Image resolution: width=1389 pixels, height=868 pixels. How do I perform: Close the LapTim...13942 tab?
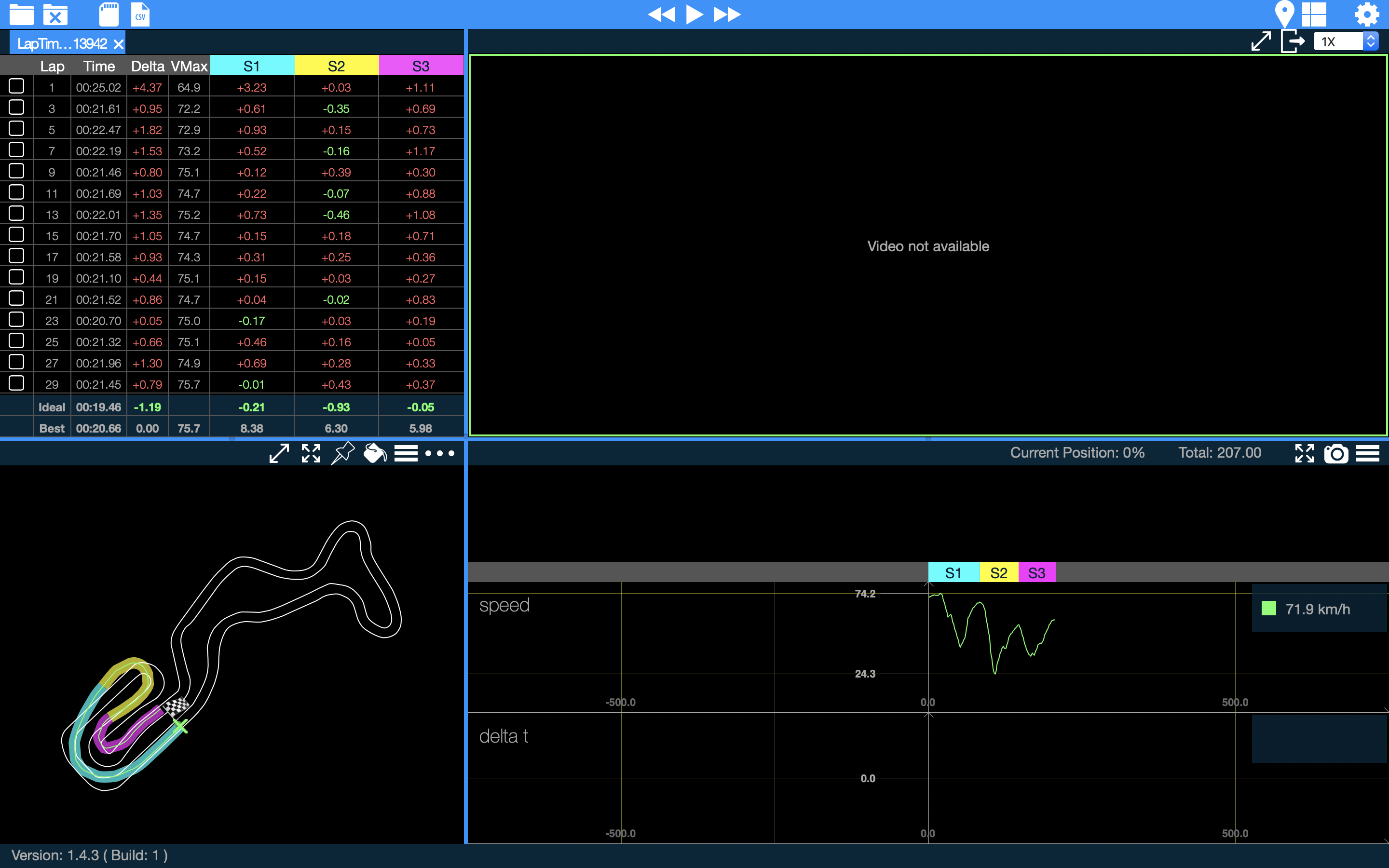[118, 44]
